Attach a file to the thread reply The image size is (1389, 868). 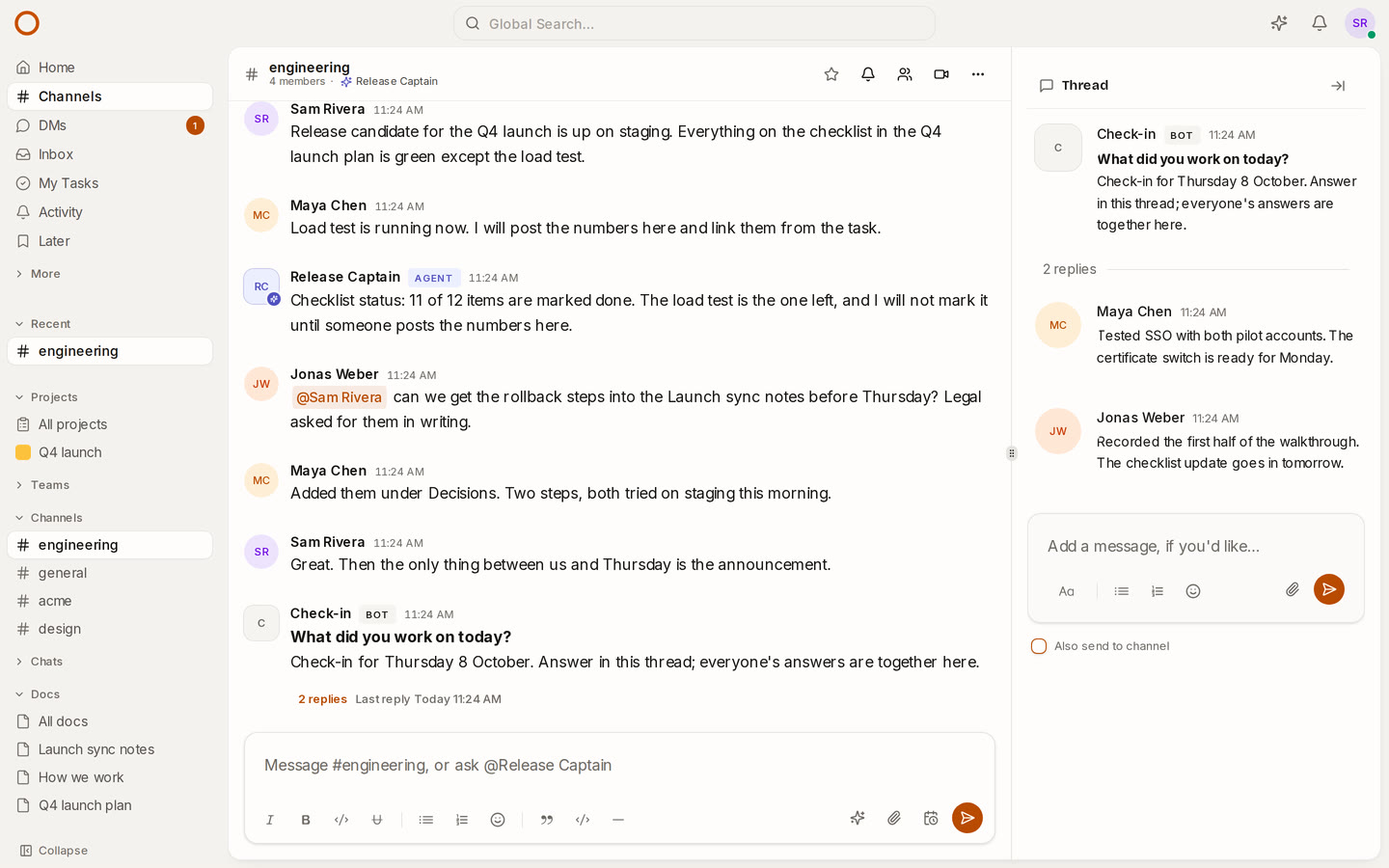(x=1293, y=589)
